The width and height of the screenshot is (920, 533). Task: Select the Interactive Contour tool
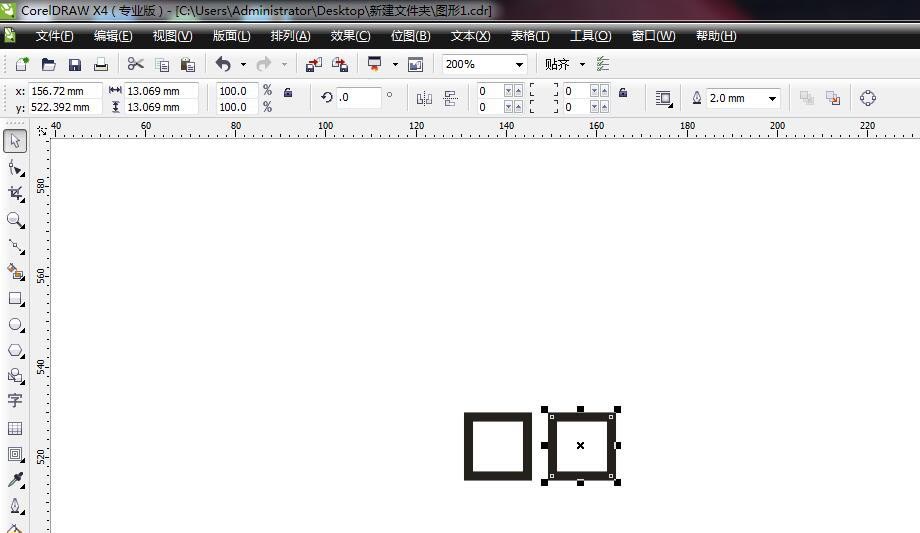click(15, 454)
